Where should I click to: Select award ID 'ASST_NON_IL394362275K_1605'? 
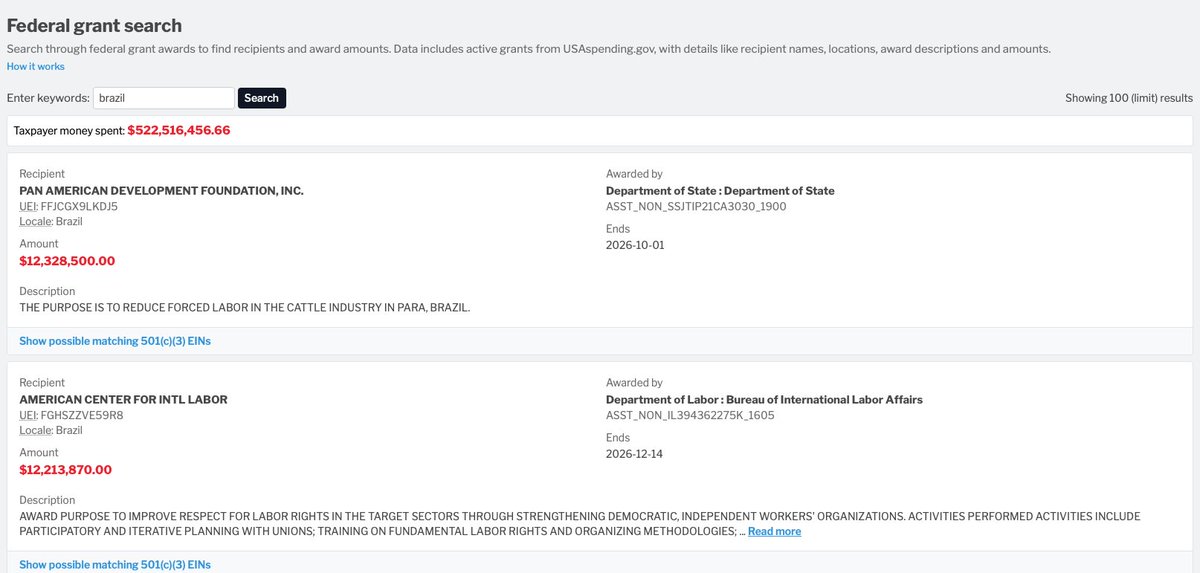click(690, 415)
